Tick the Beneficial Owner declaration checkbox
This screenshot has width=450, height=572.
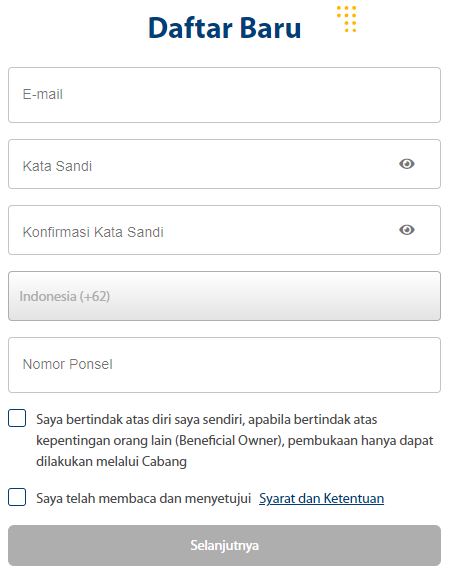click(17, 418)
